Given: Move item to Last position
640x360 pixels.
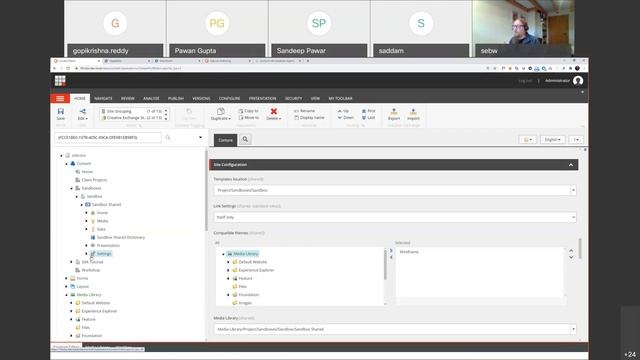Looking at the screenshot, I should pos(369,118).
